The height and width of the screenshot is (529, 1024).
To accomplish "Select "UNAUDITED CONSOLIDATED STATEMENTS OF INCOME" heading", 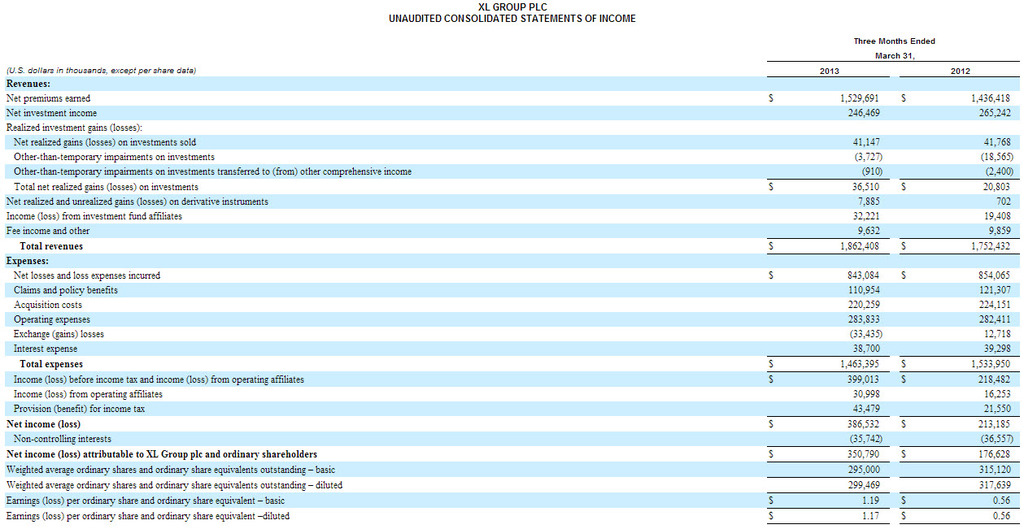I will 511,19.
